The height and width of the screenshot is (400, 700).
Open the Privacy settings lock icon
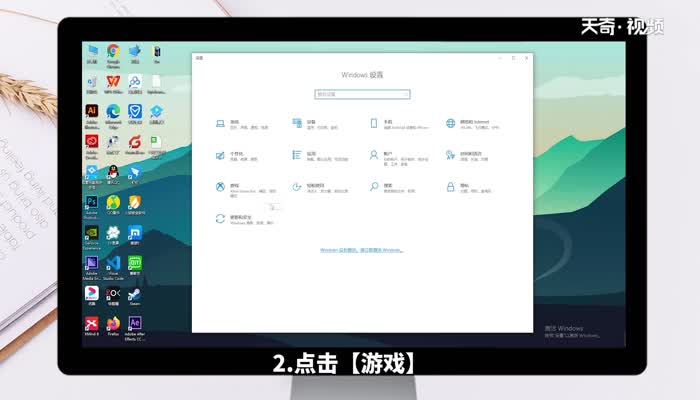coord(469,188)
